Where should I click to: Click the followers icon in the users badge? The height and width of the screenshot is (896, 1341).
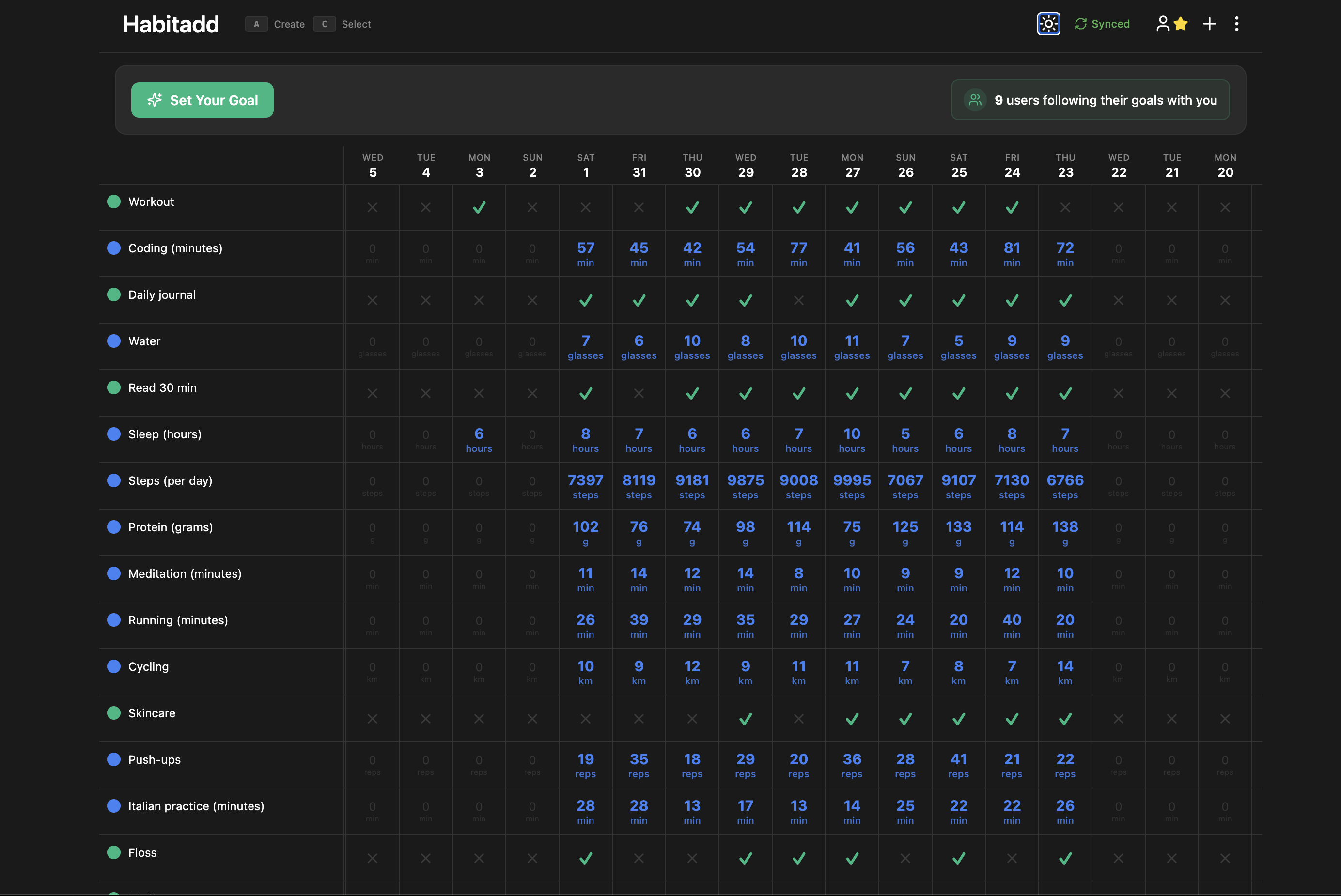pos(975,99)
